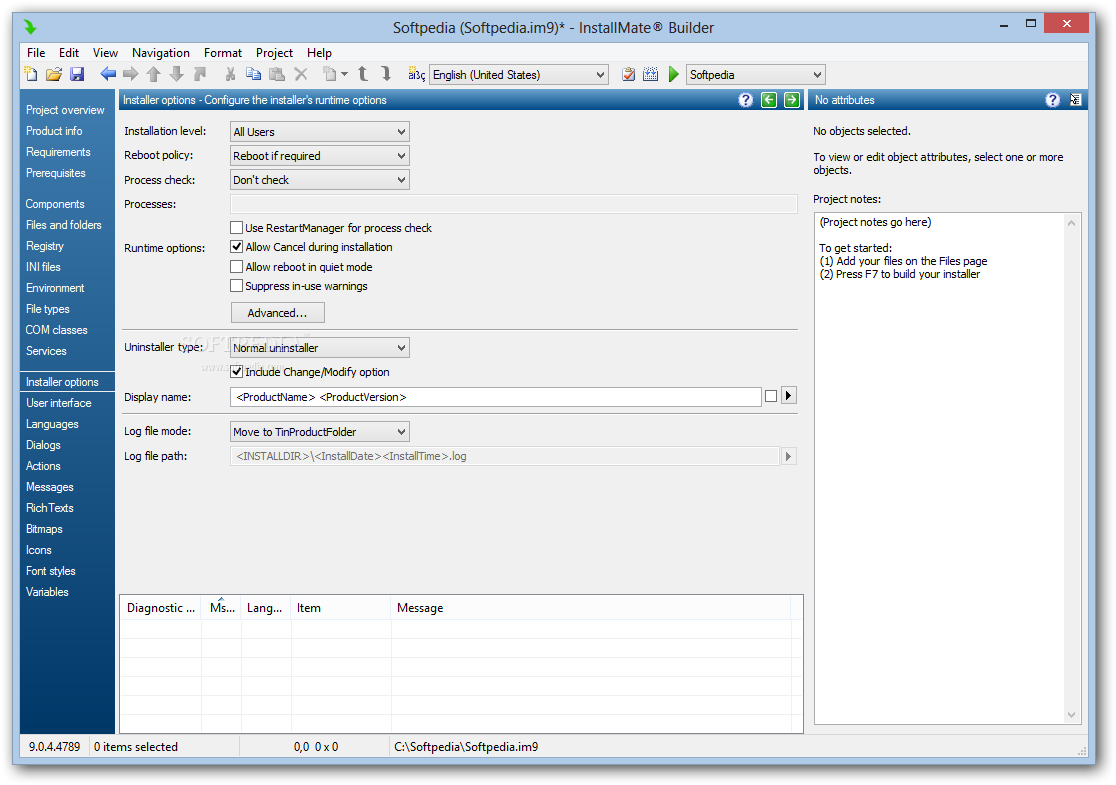
Task: Open the Process check dropdown
Action: click(x=320, y=180)
